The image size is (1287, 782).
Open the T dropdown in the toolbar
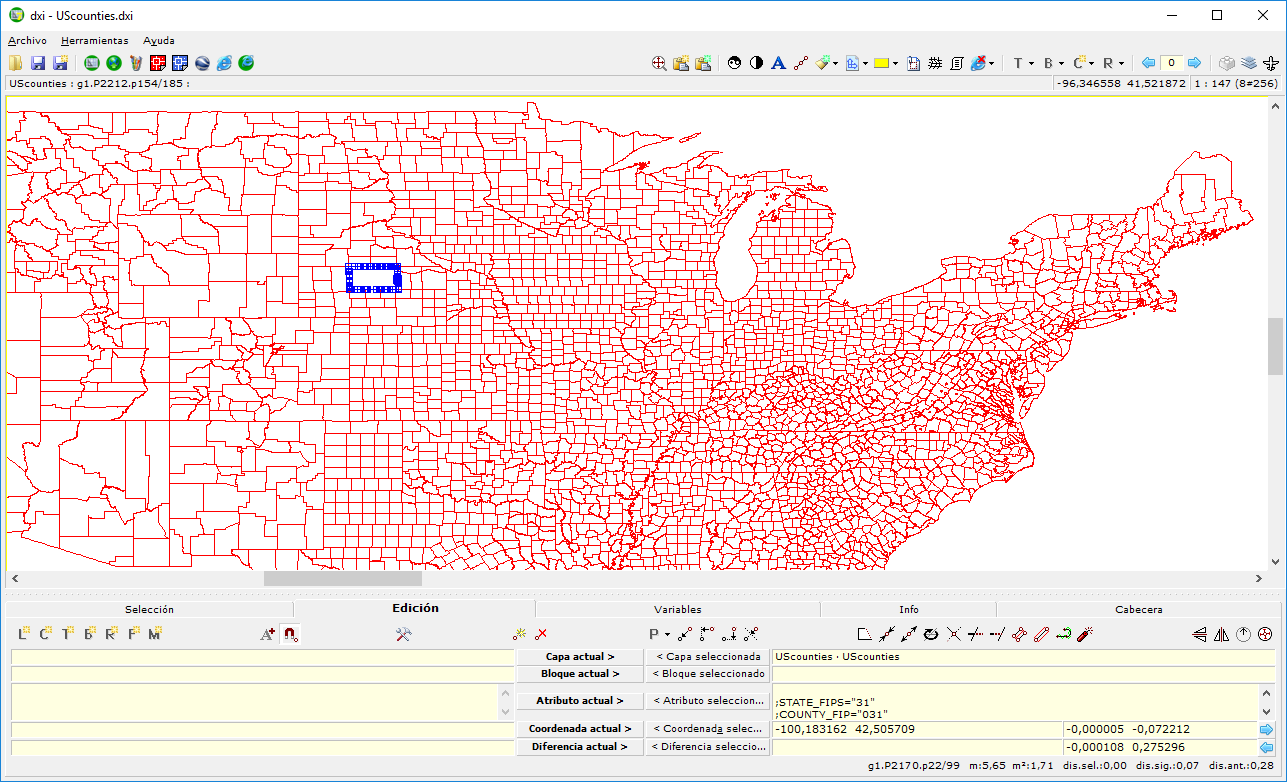1023,63
